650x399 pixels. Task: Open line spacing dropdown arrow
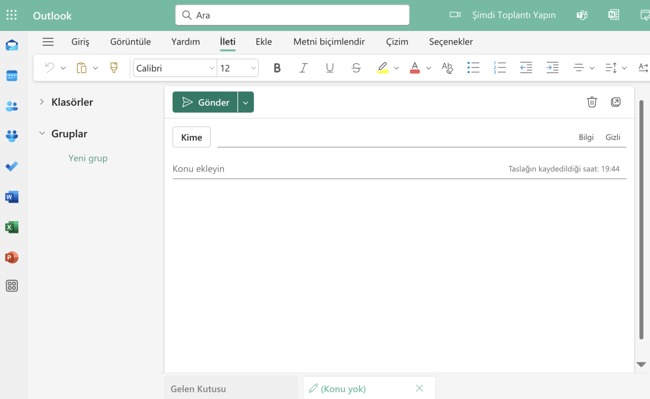click(x=624, y=68)
